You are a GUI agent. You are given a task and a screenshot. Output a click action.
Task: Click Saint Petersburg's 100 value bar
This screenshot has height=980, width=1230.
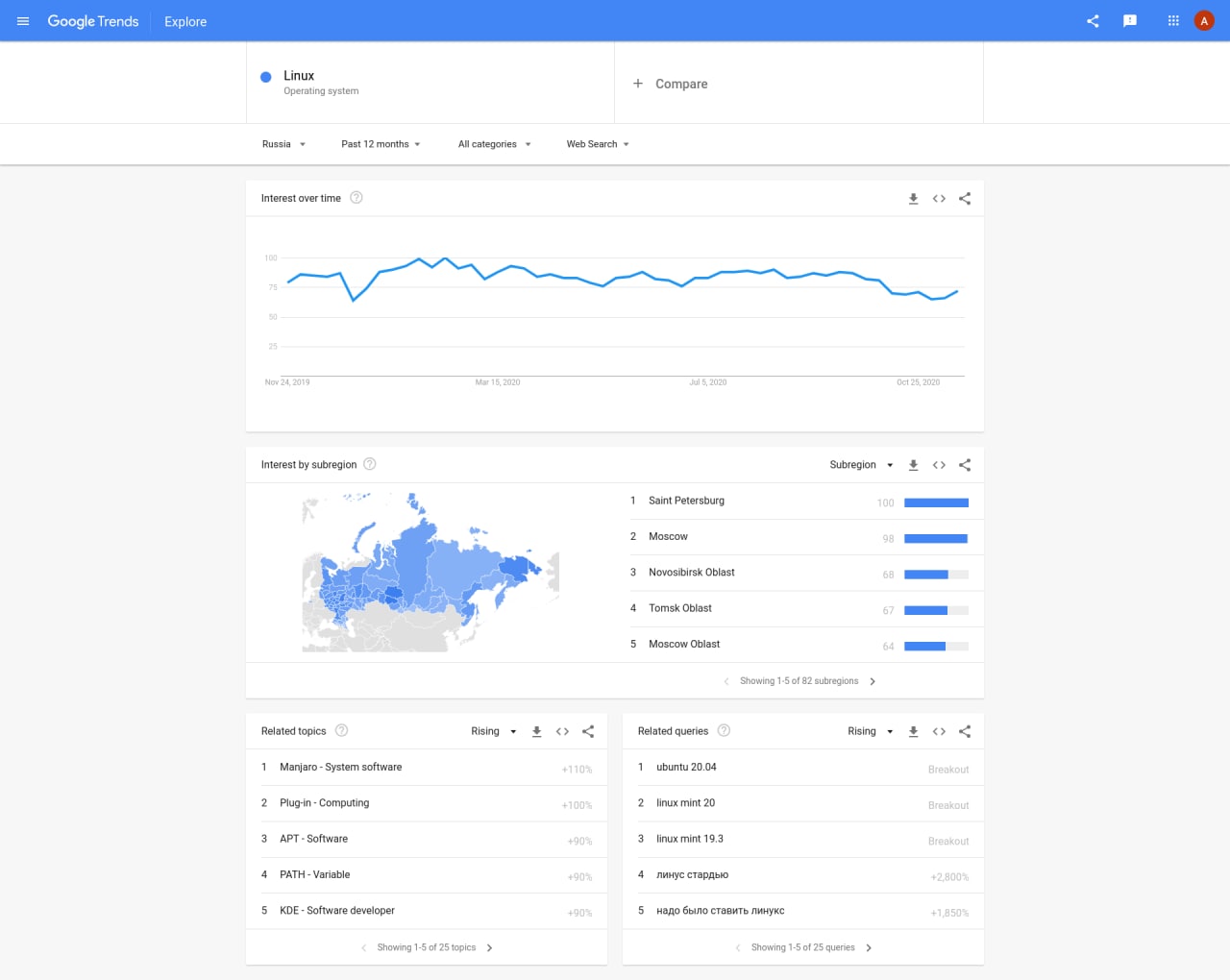[937, 502]
